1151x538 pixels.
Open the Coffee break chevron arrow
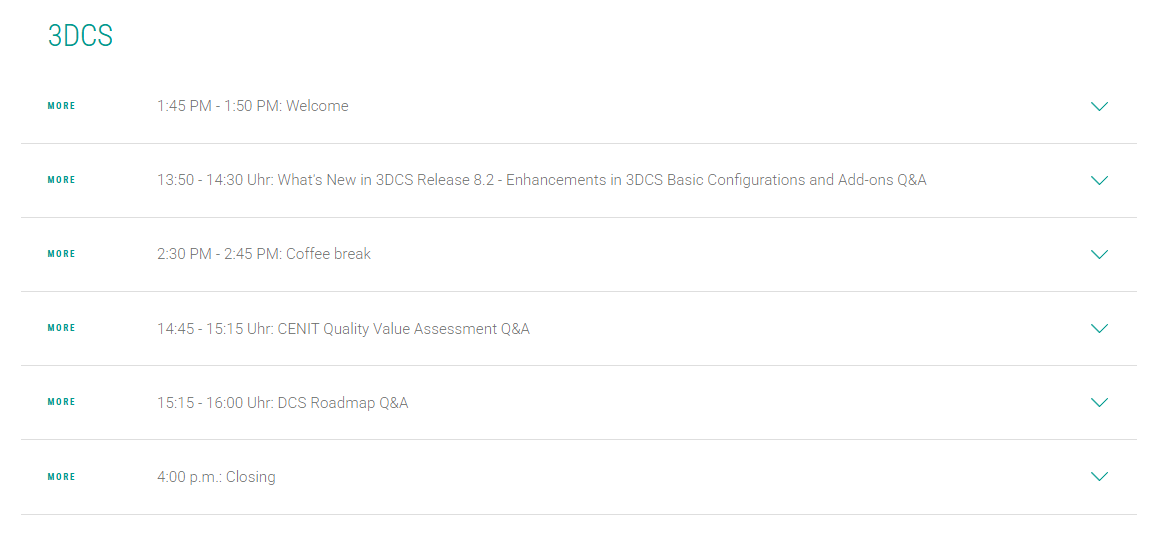(x=1099, y=254)
